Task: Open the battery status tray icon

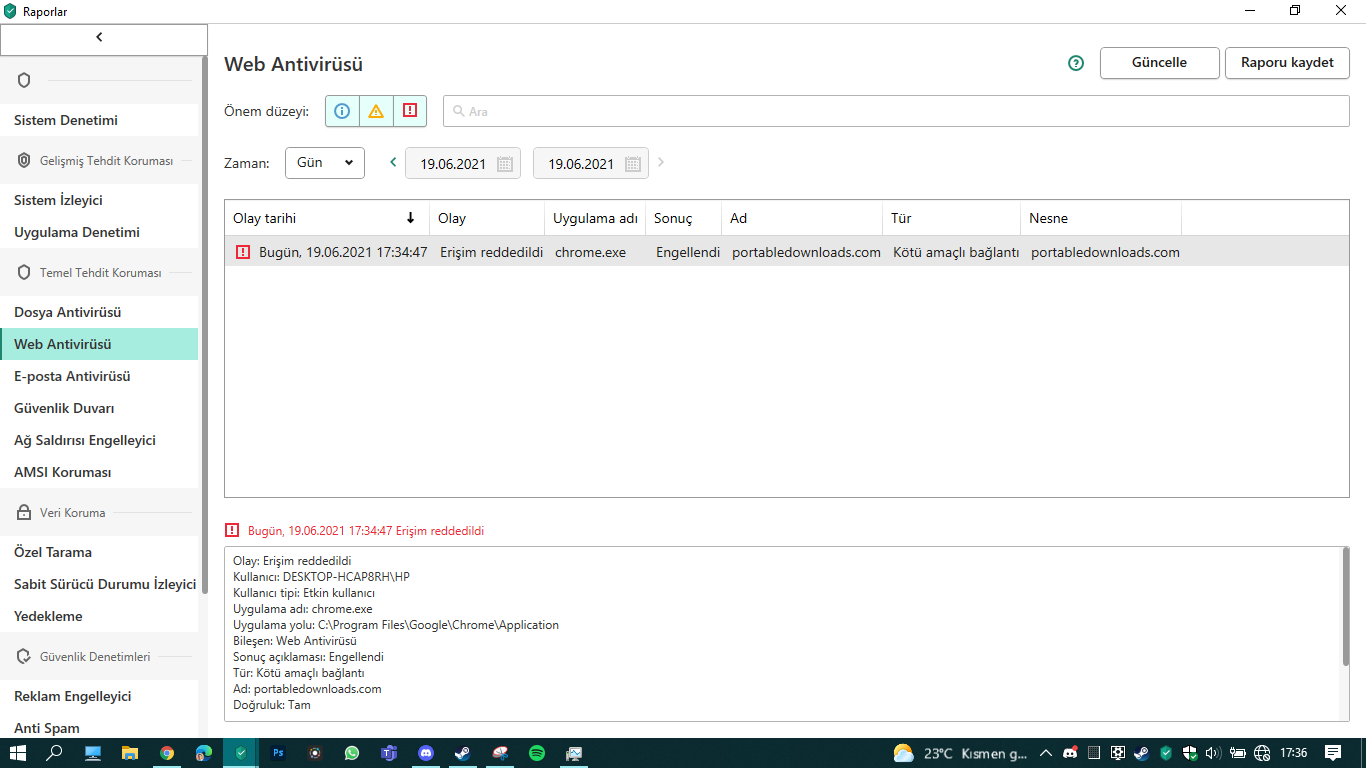Action: pyautogui.click(x=1238, y=753)
